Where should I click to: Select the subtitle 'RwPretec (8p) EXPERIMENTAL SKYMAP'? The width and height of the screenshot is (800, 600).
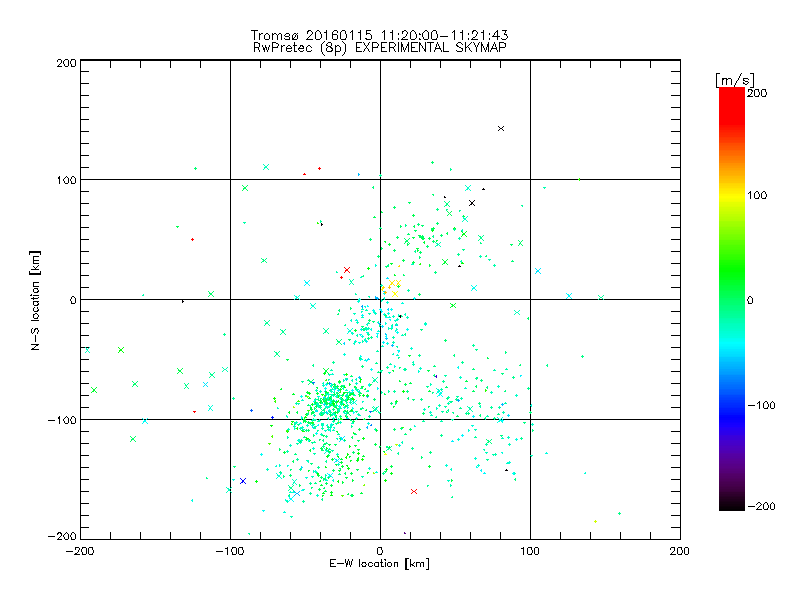pos(380,47)
